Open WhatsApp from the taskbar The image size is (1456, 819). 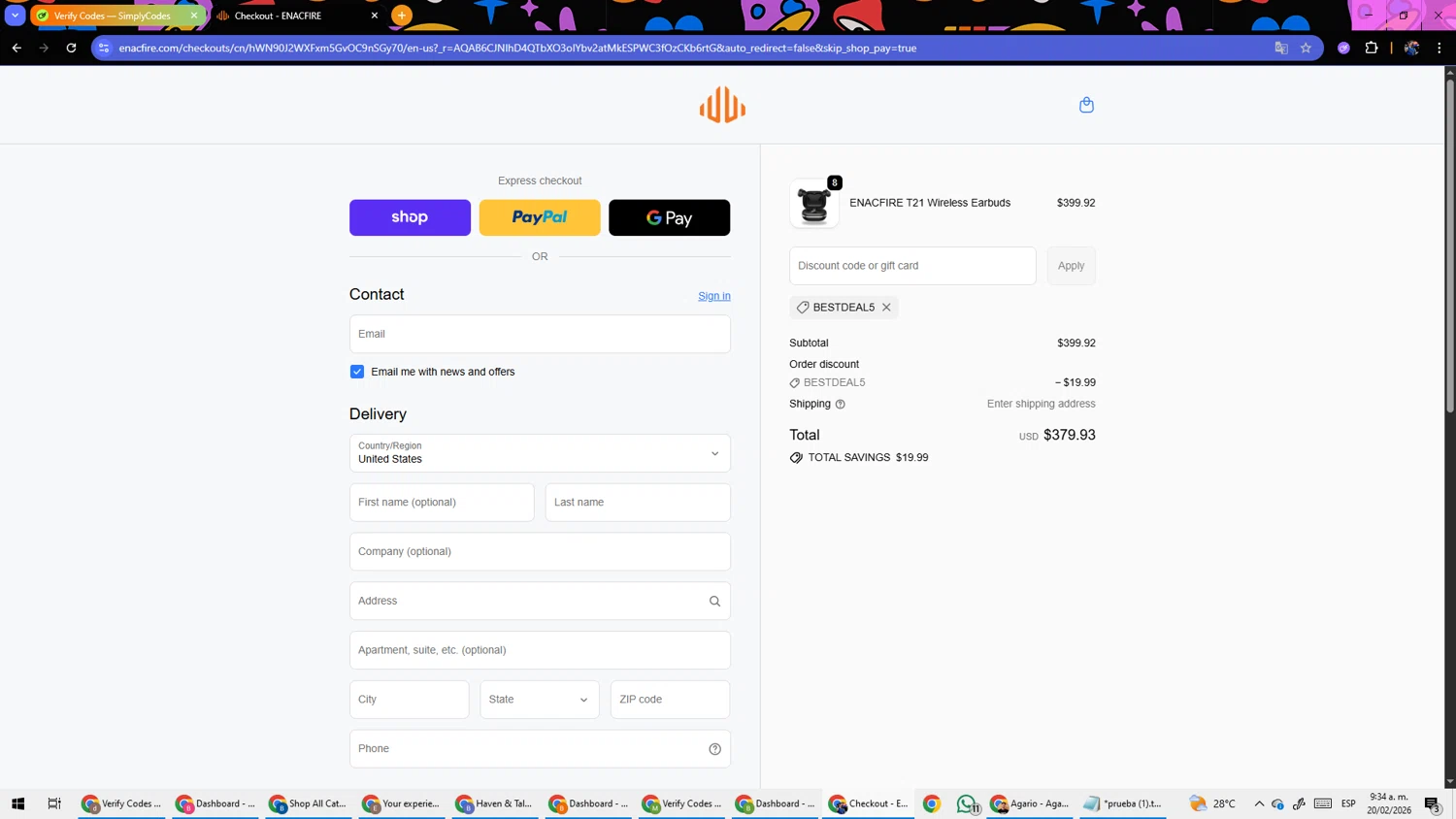coord(967,803)
